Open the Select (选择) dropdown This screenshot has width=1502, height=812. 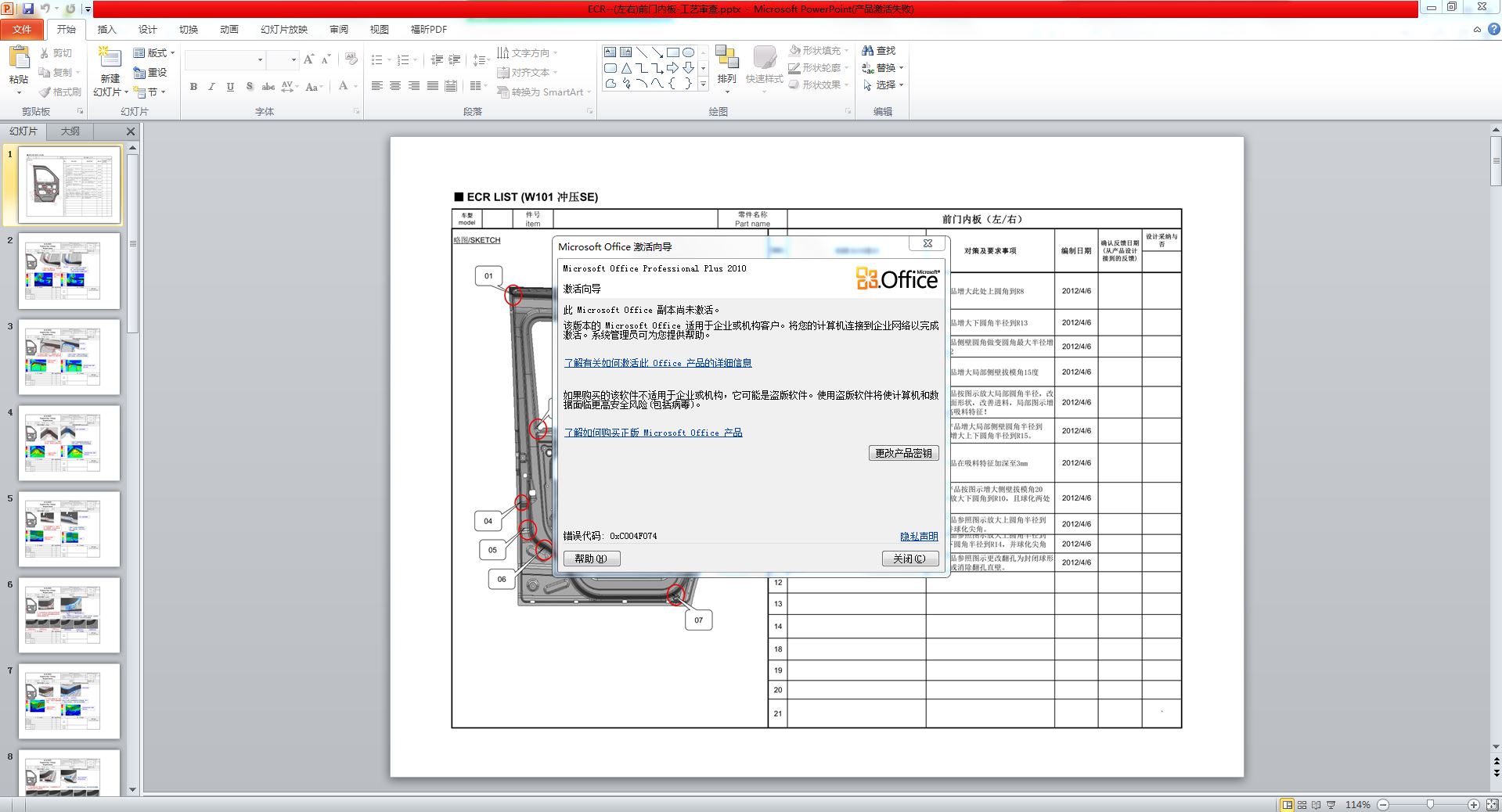tap(883, 85)
